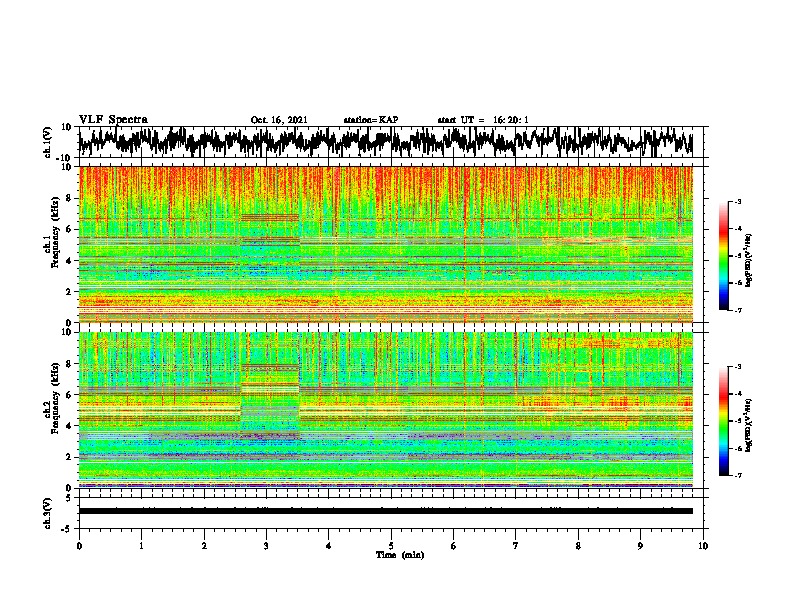Screen dimensions: 792x612
Task: Click the time axis tick label "6"
Action: tap(453, 546)
